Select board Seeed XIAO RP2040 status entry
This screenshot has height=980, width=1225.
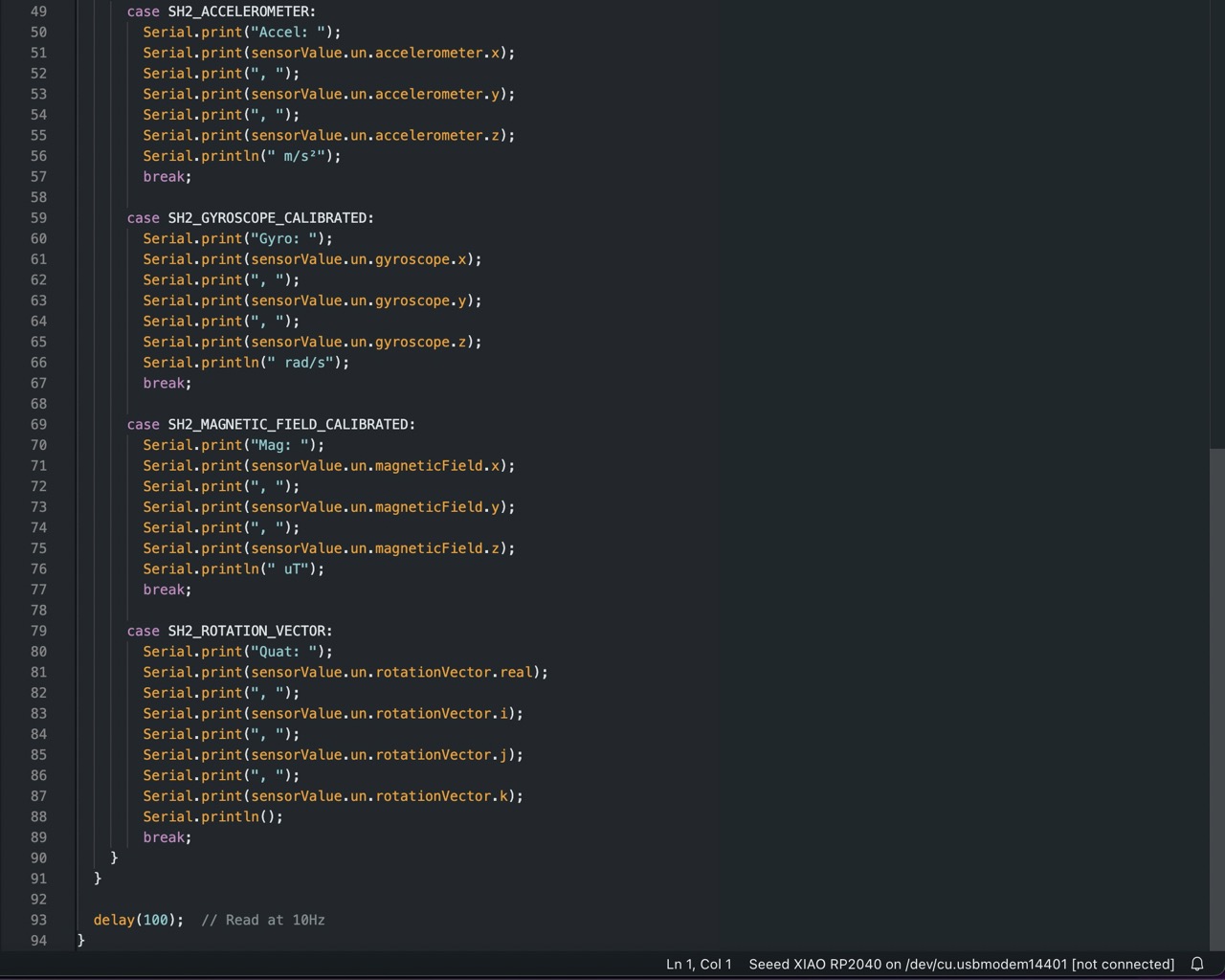pyautogui.click(x=961, y=964)
